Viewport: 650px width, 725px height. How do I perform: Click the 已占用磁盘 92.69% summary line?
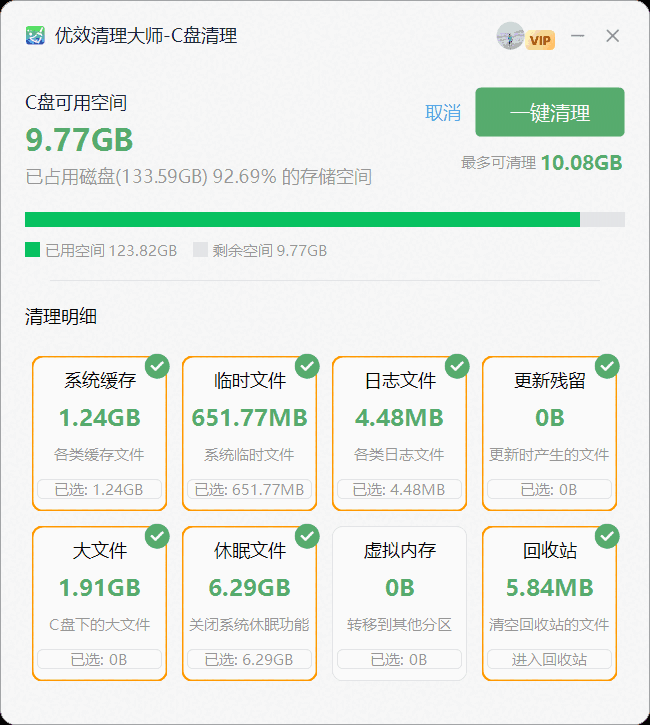(x=199, y=176)
